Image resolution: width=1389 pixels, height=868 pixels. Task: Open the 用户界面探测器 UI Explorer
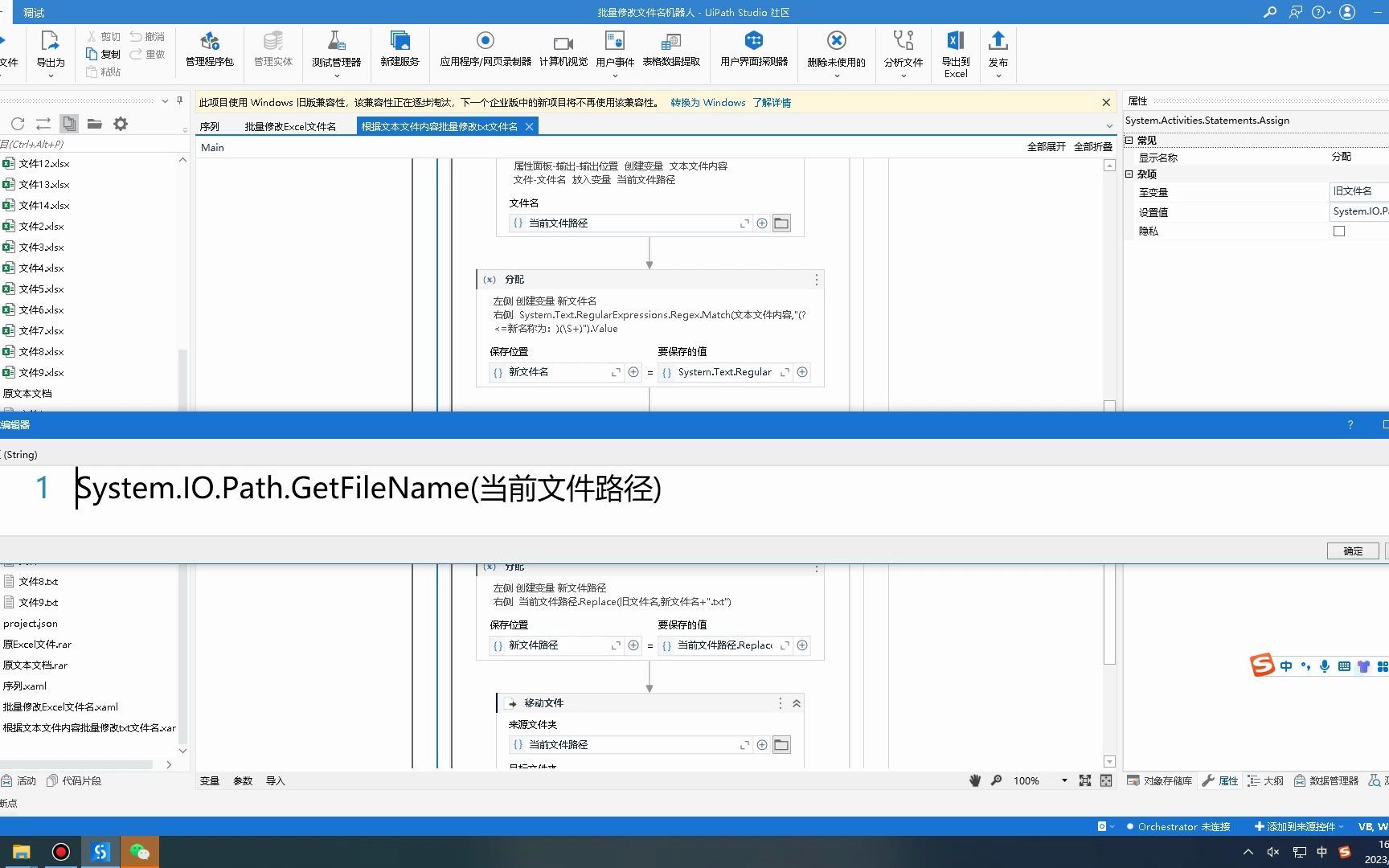click(752, 50)
